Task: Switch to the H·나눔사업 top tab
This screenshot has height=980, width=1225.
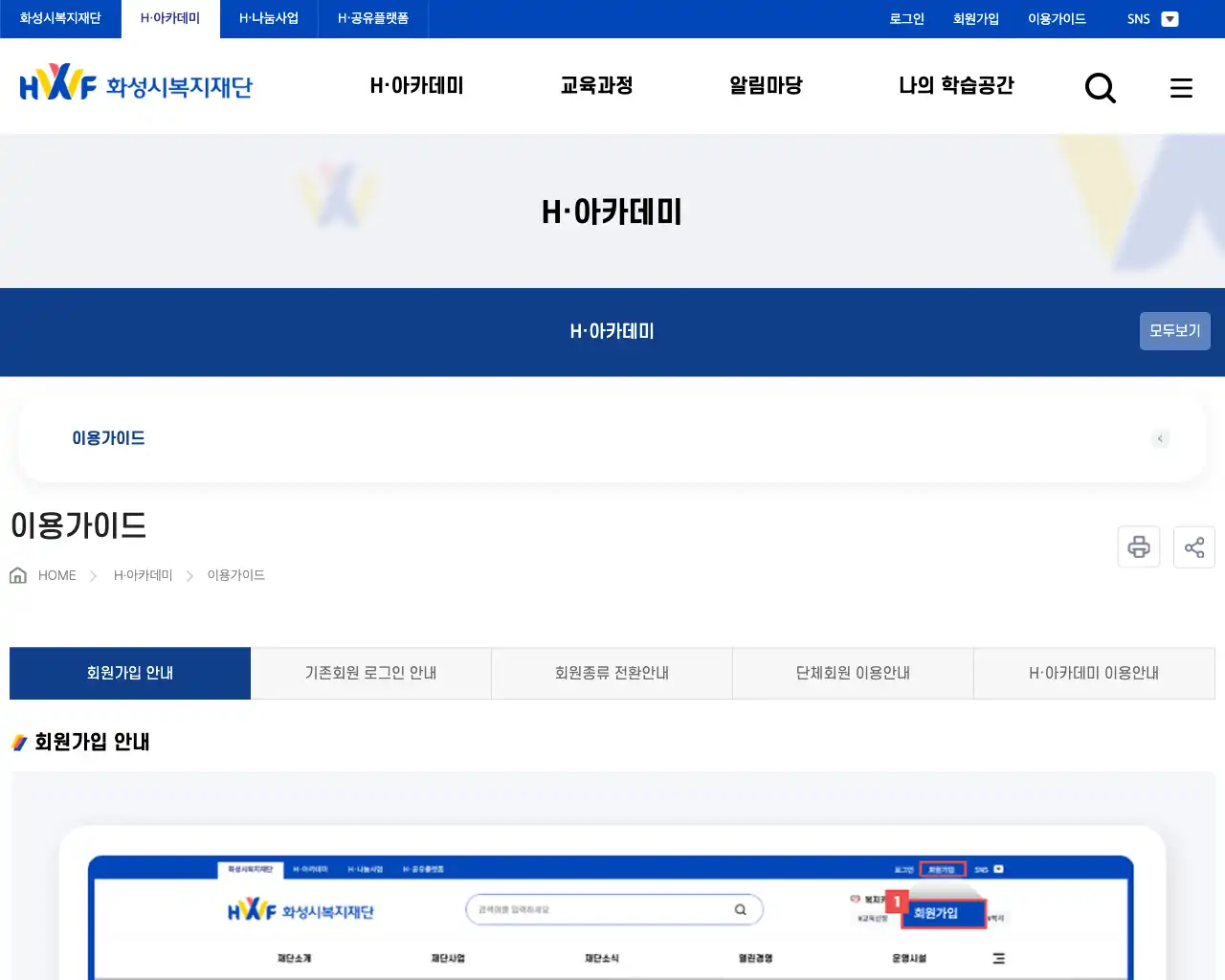Action: pos(268,16)
